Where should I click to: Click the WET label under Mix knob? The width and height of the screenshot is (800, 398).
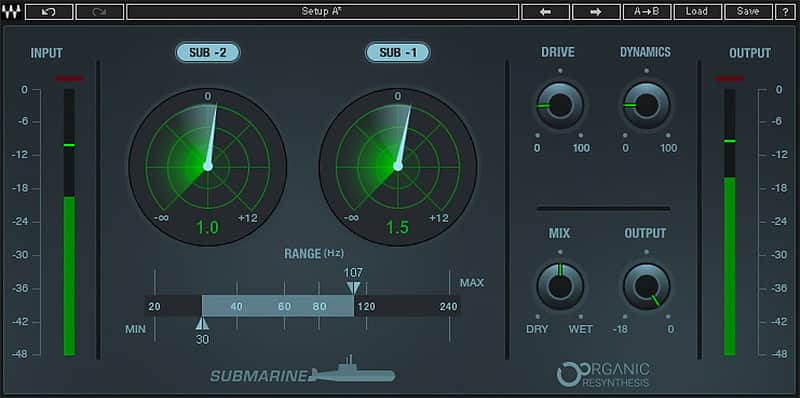[581, 329]
